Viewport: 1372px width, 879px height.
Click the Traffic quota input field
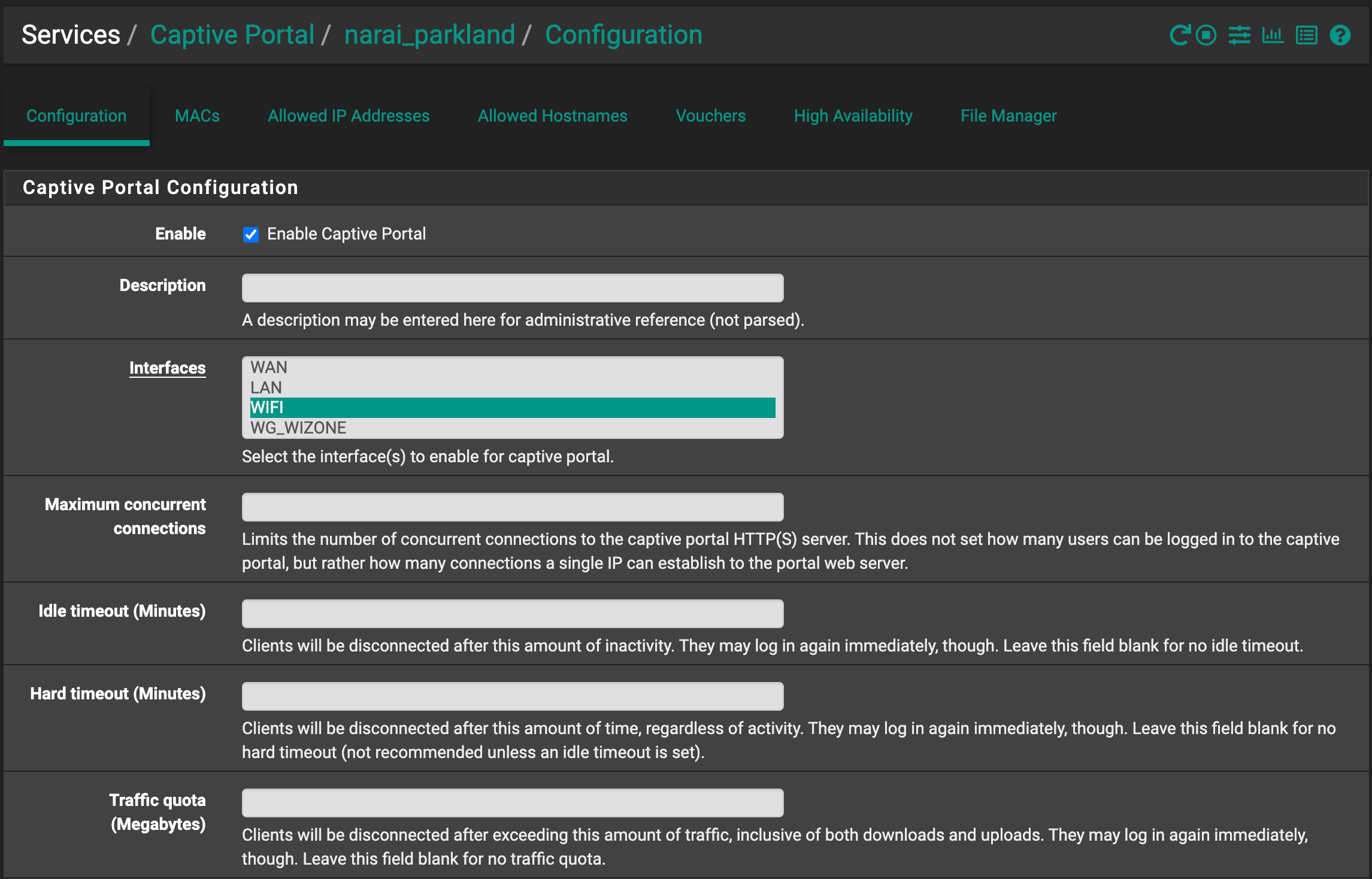(512, 802)
